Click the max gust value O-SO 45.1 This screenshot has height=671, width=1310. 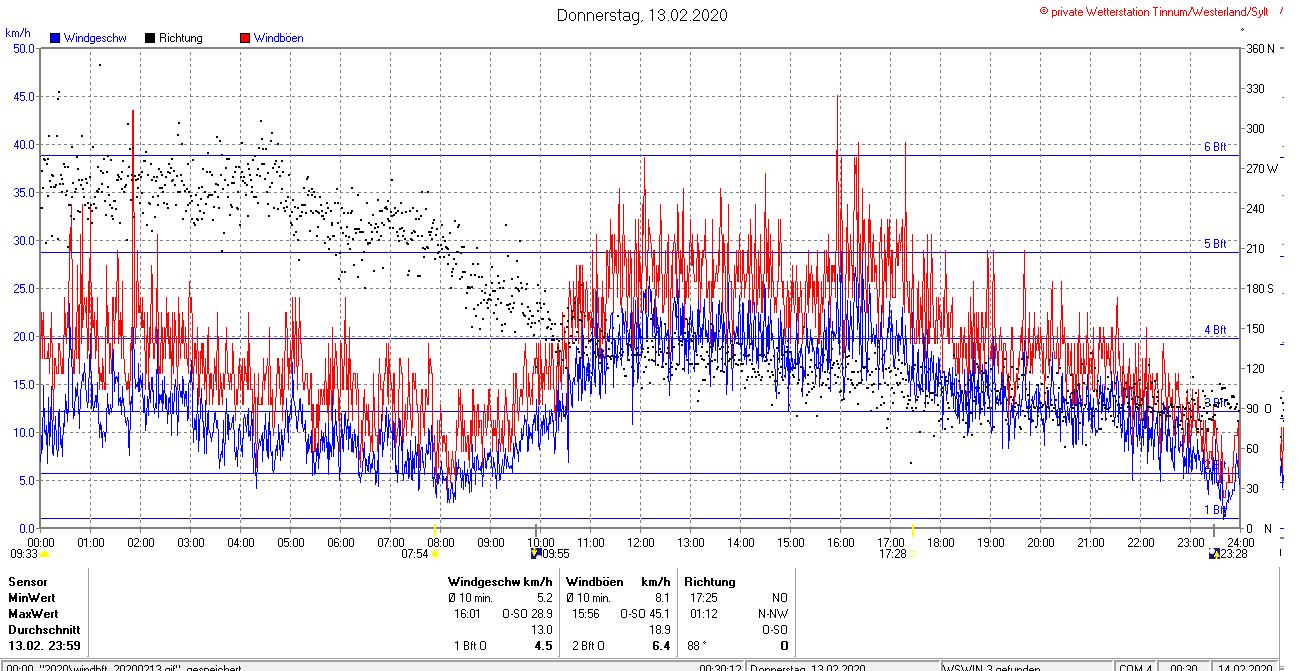(x=645, y=614)
